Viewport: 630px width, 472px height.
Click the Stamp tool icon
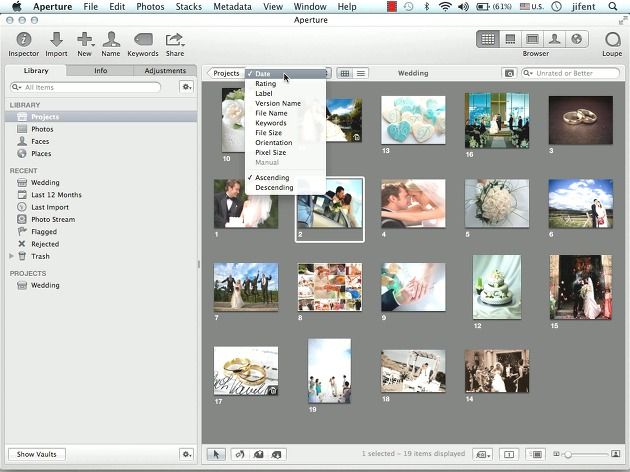pos(276,454)
